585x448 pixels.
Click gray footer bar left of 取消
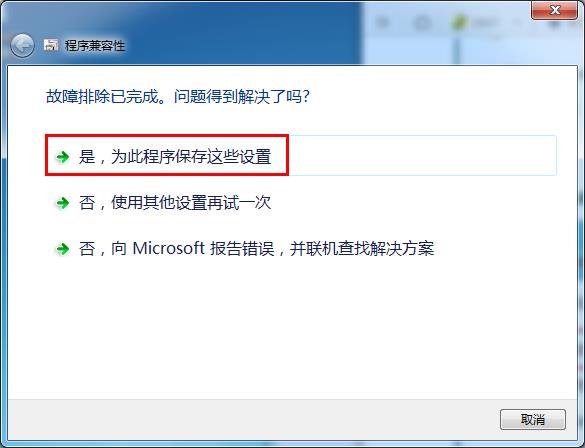click(254, 420)
